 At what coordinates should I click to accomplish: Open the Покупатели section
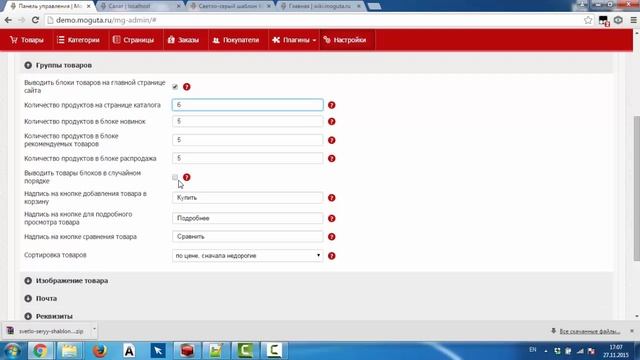(x=236, y=40)
